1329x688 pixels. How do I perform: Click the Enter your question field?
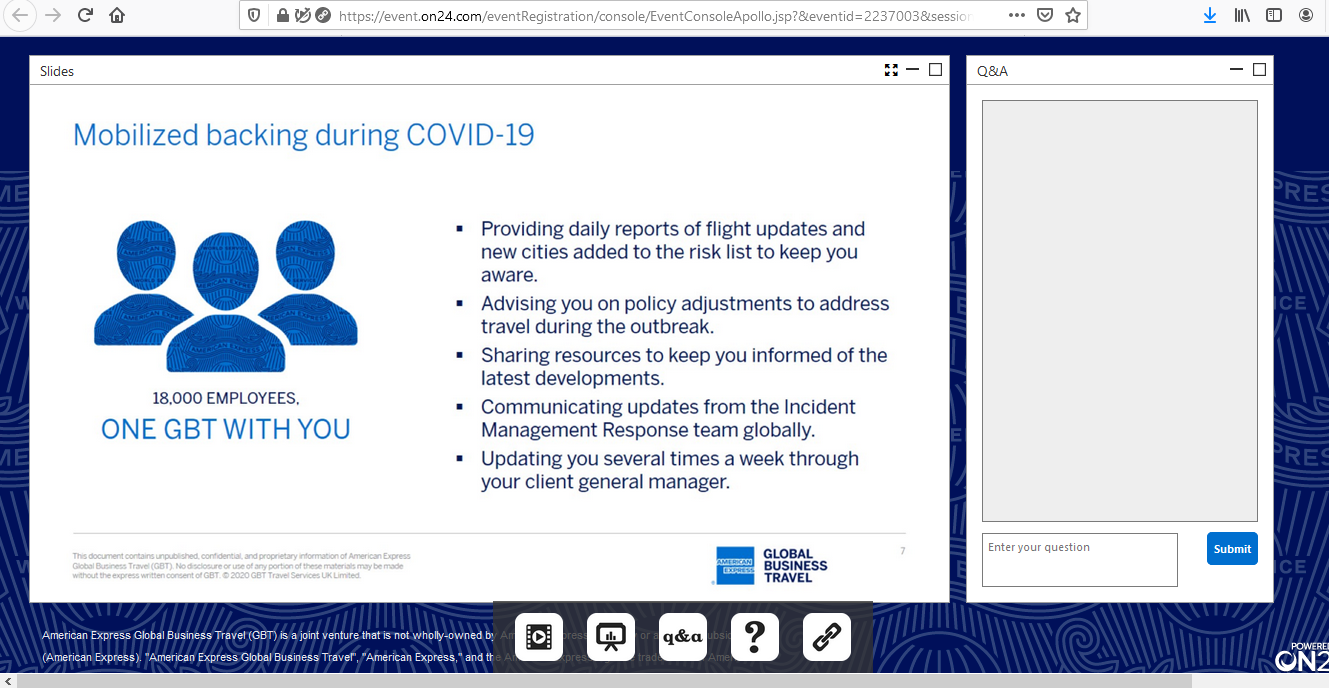pos(1079,560)
